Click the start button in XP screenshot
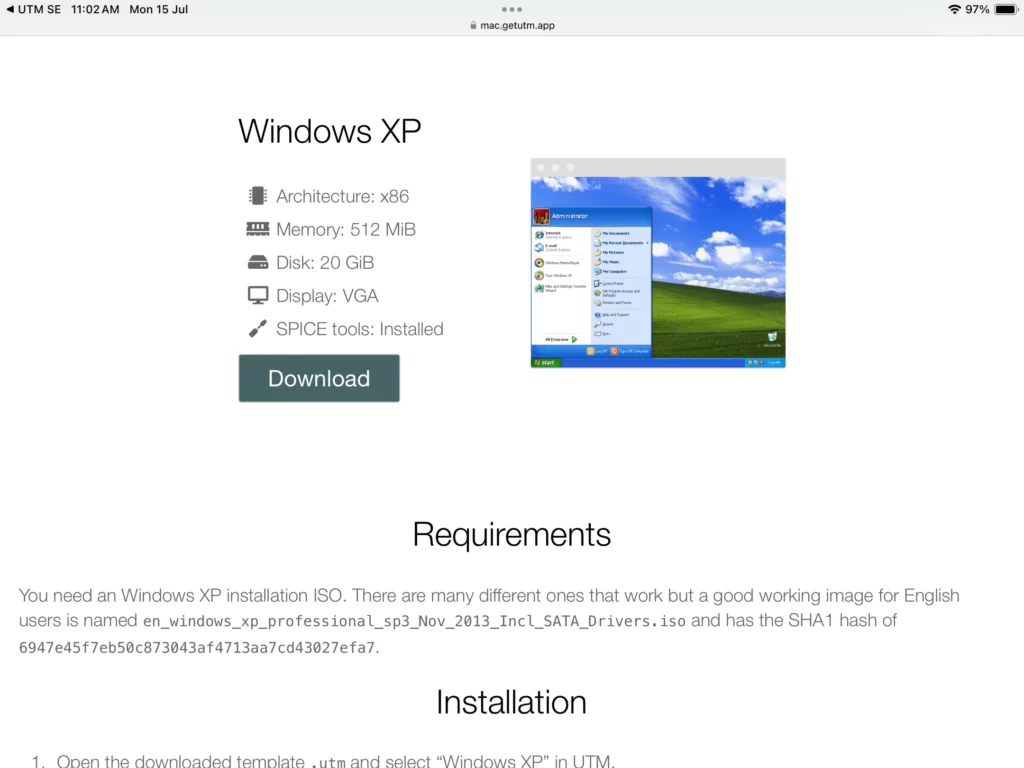 pyautogui.click(x=545, y=362)
